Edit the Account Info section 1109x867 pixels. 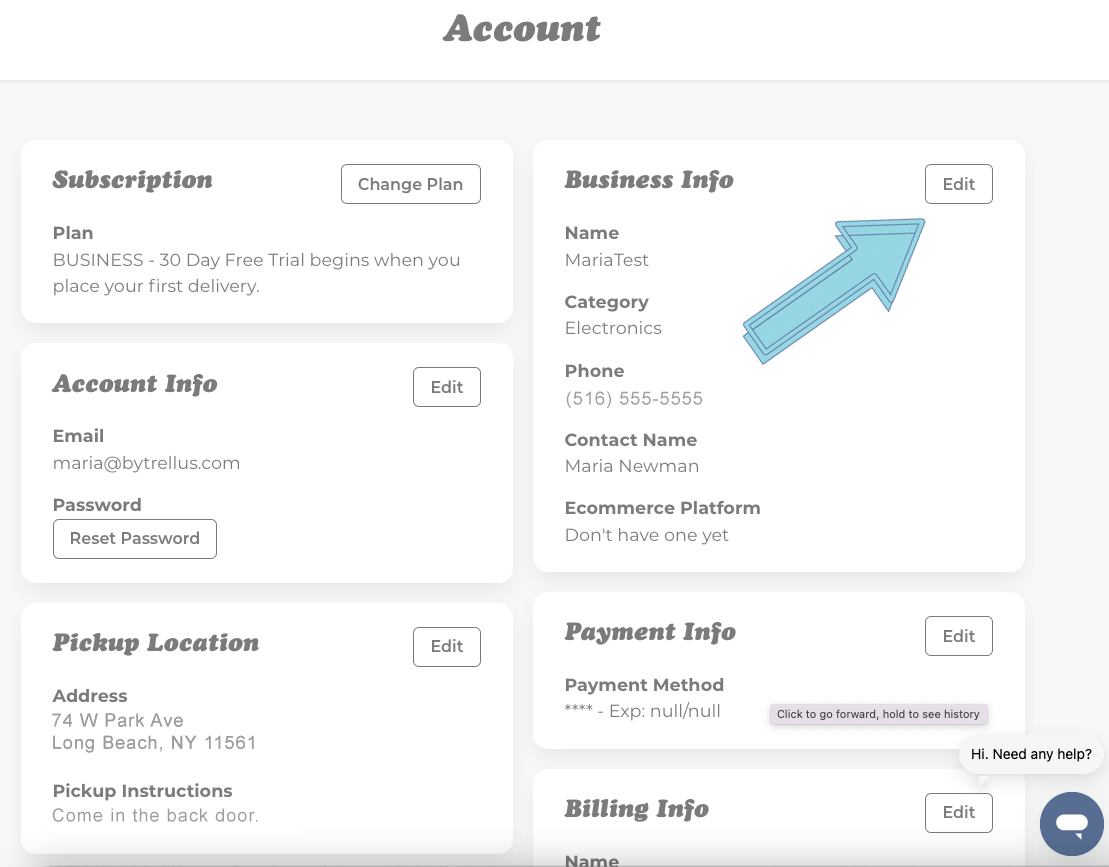coord(447,387)
